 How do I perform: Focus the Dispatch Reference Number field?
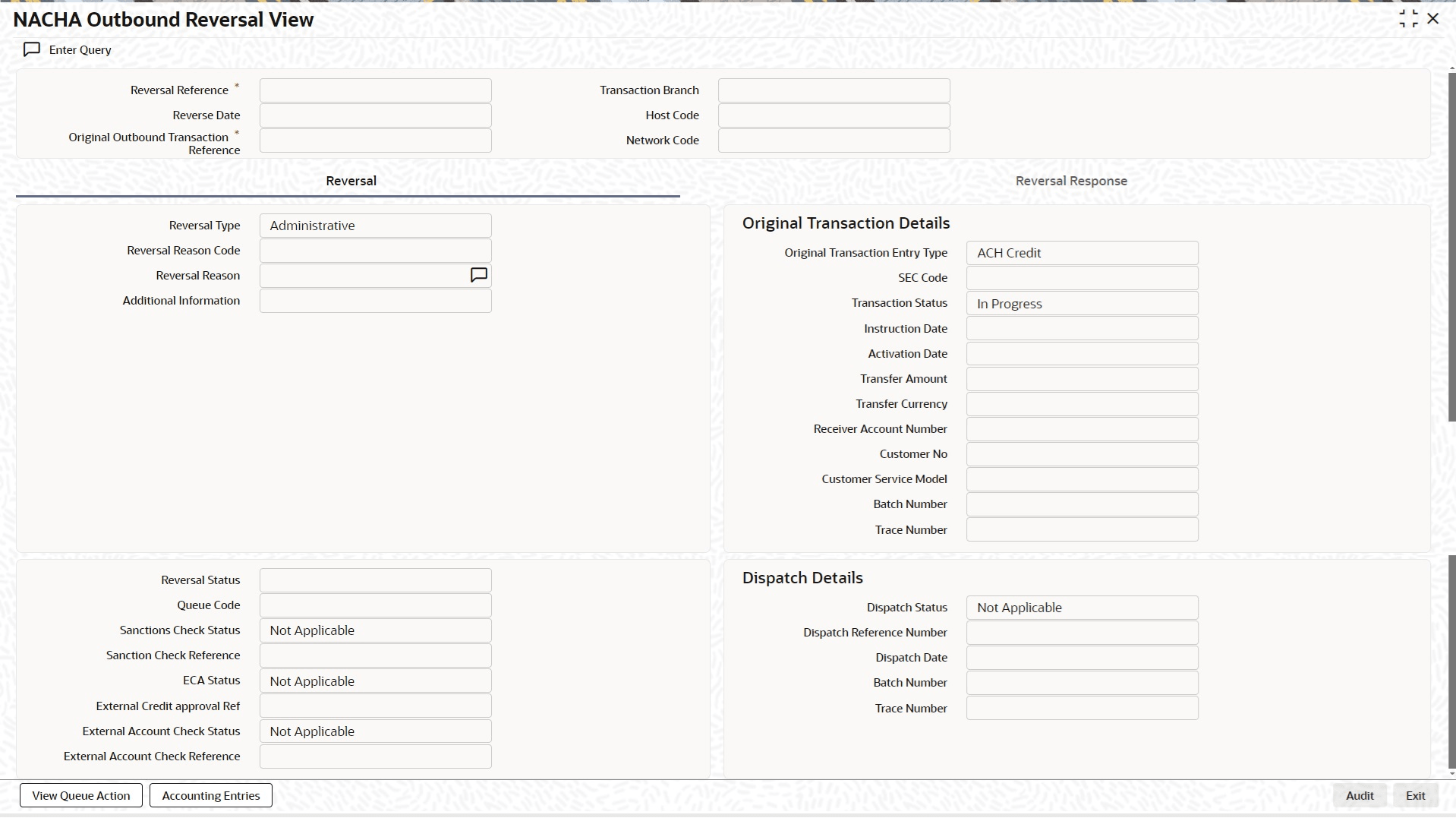(x=1083, y=633)
